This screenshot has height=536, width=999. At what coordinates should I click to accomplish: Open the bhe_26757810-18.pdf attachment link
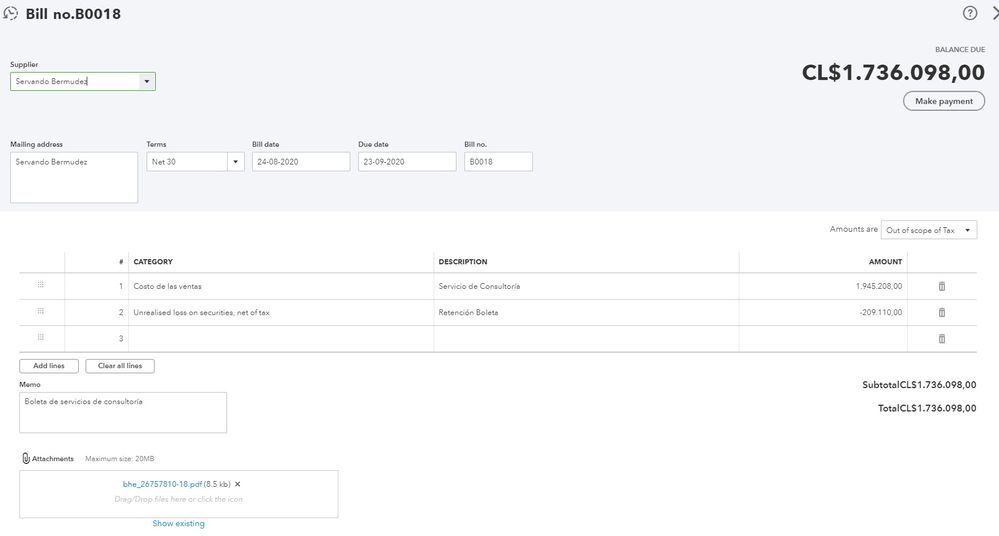click(162, 484)
